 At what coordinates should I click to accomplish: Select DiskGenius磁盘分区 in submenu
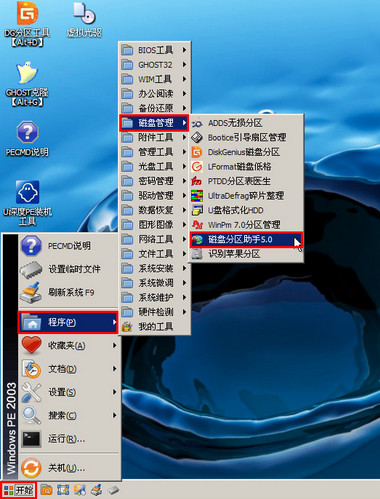tap(246, 152)
